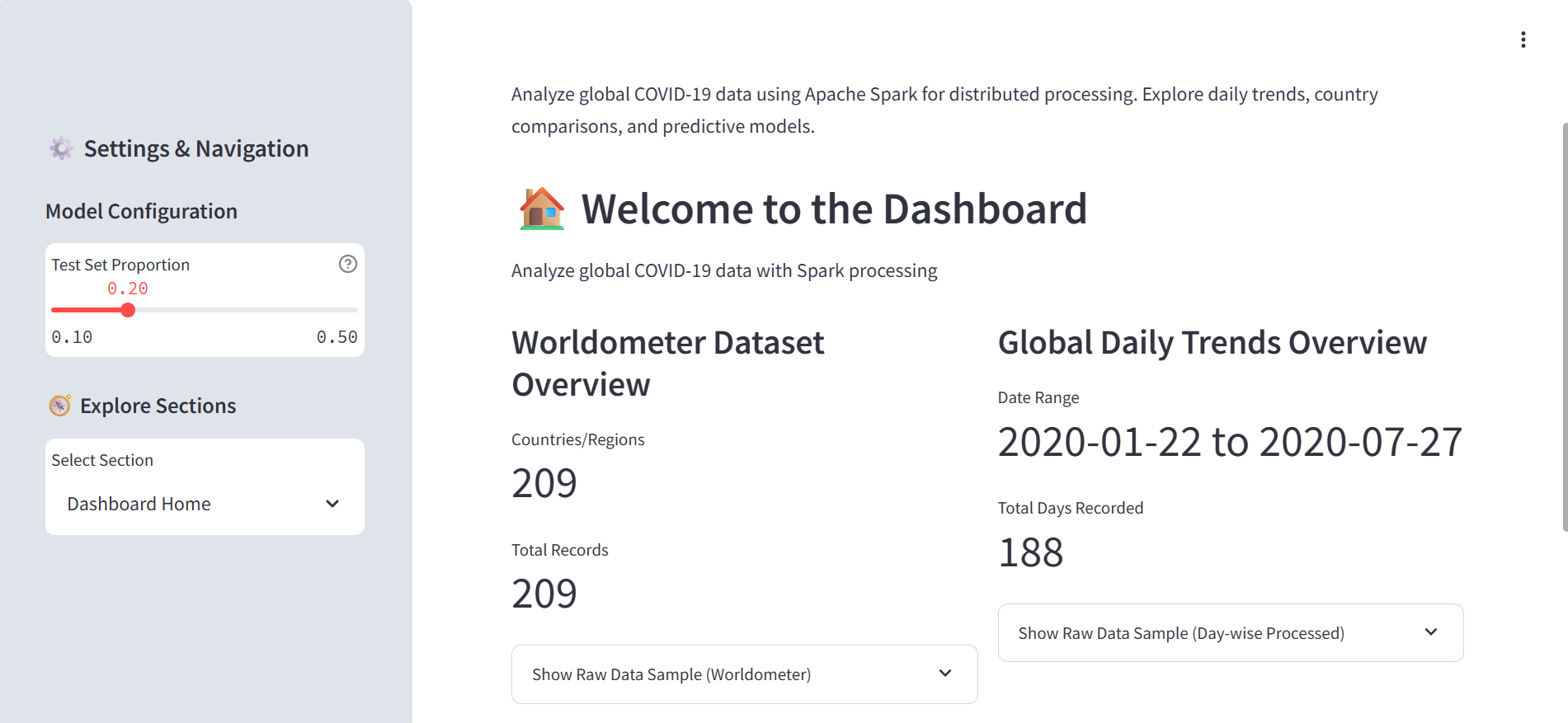
Task: Click the Explore Sections heading text
Action: pyautogui.click(x=158, y=406)
